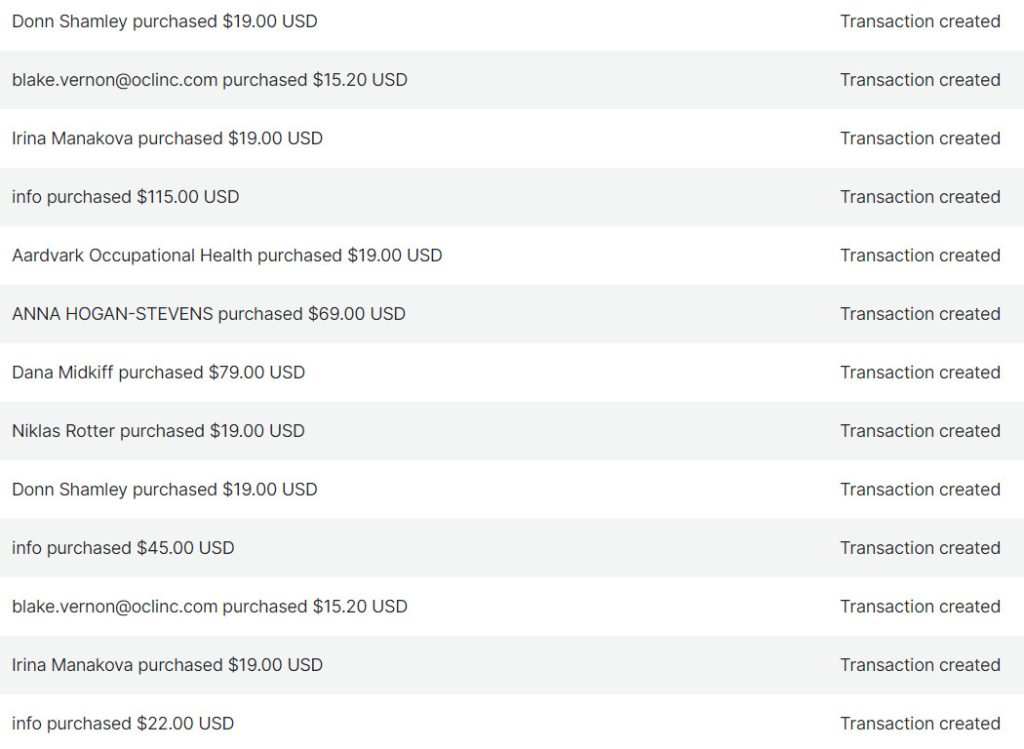Viewport: 1024px width, 749px height.
Task: Open the Aardvark Occupational Health purchase entry
Action: tap(226, 256)
